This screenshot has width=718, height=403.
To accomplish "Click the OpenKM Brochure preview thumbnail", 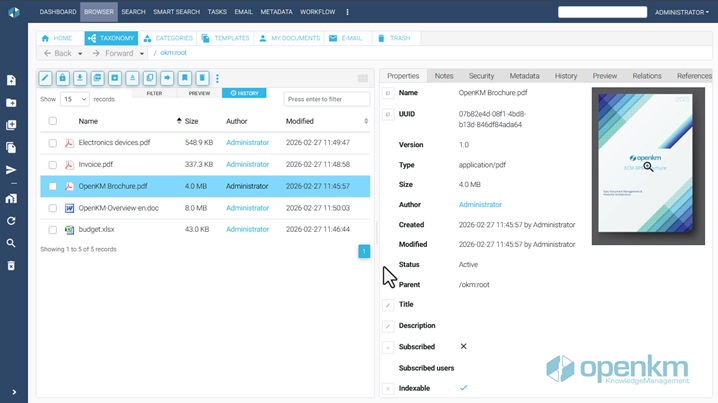I will [x=647, y=166].
